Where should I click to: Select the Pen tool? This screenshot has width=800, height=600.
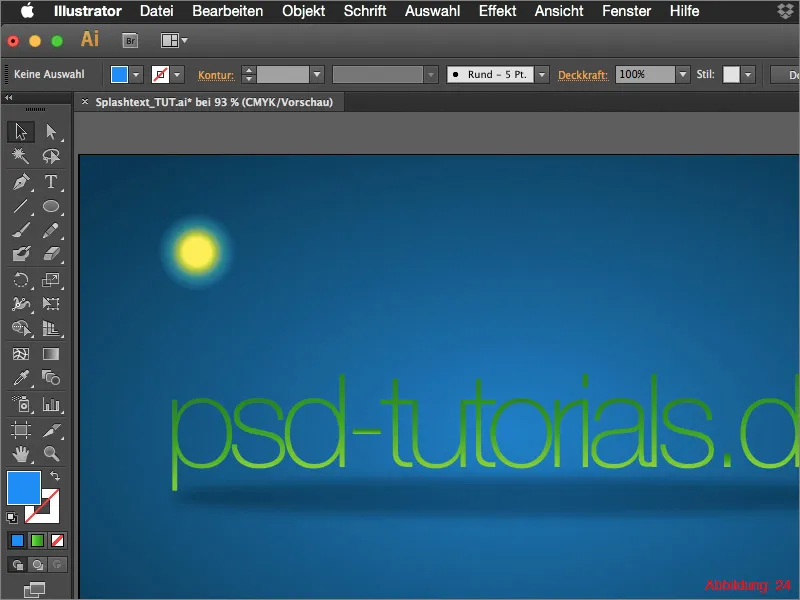21,182
